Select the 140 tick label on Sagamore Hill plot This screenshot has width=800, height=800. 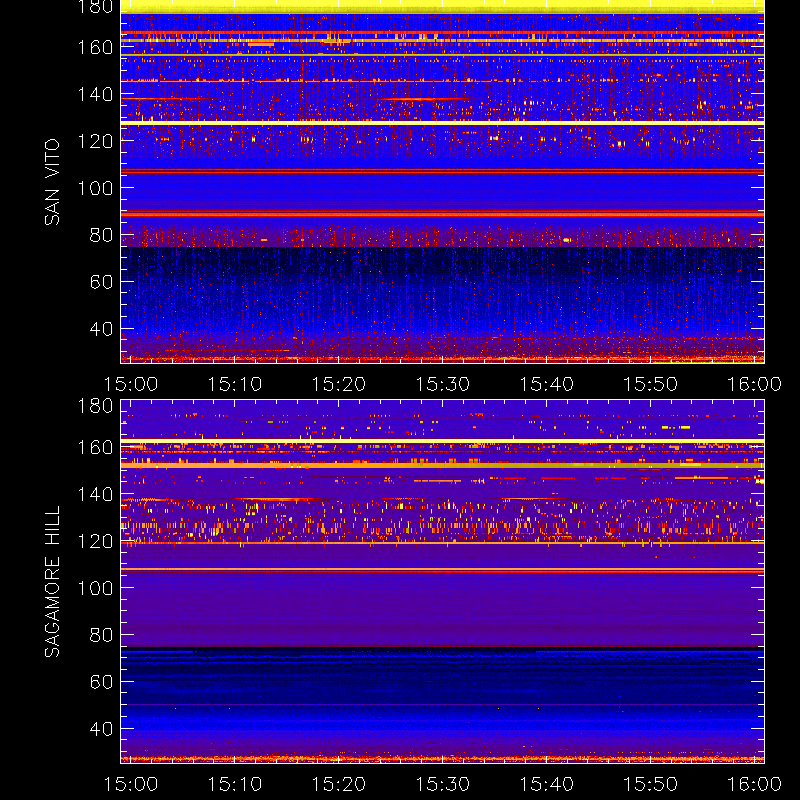click(x=95, y=494)
